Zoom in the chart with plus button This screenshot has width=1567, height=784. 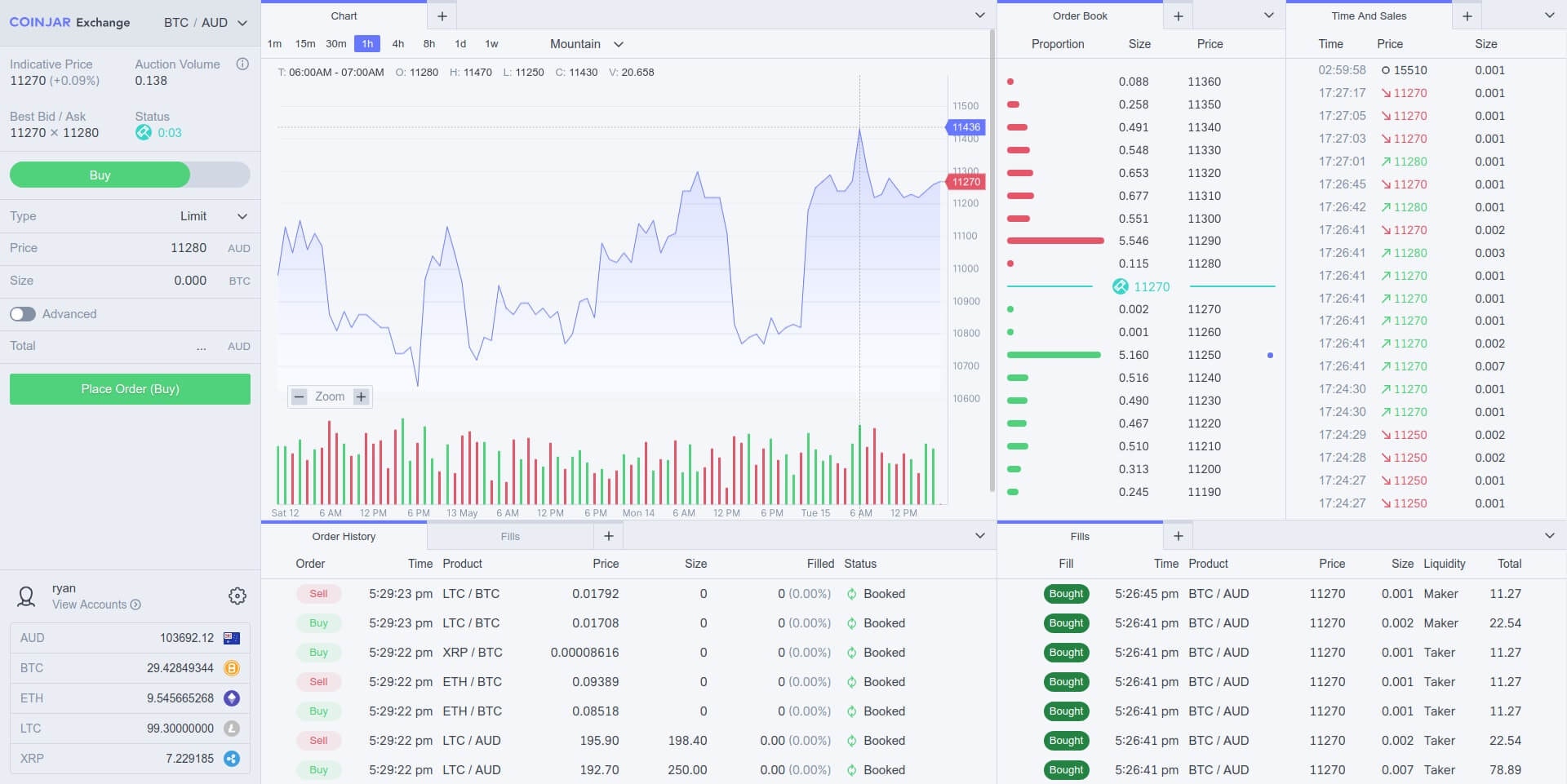[x=361, y=397]
